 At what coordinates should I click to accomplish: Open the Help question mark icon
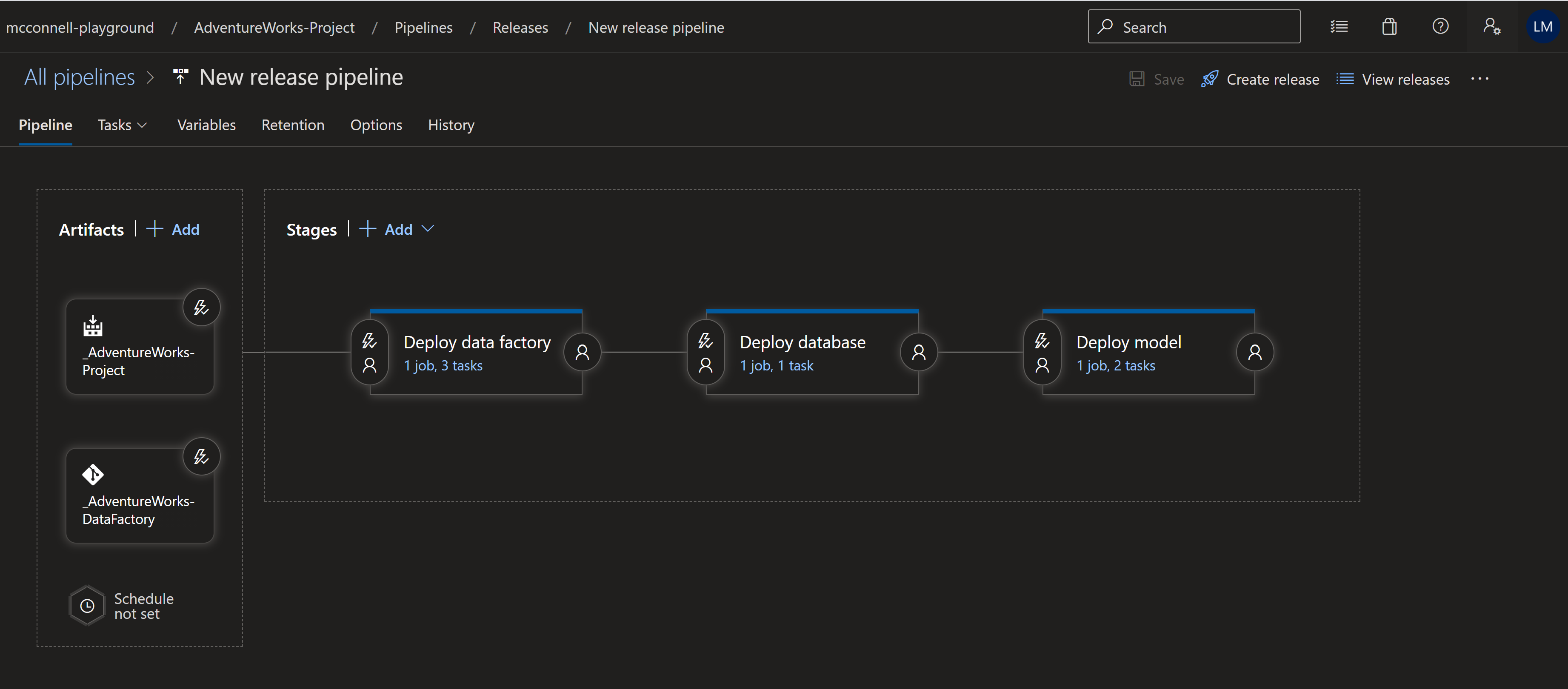(1440, 27)
